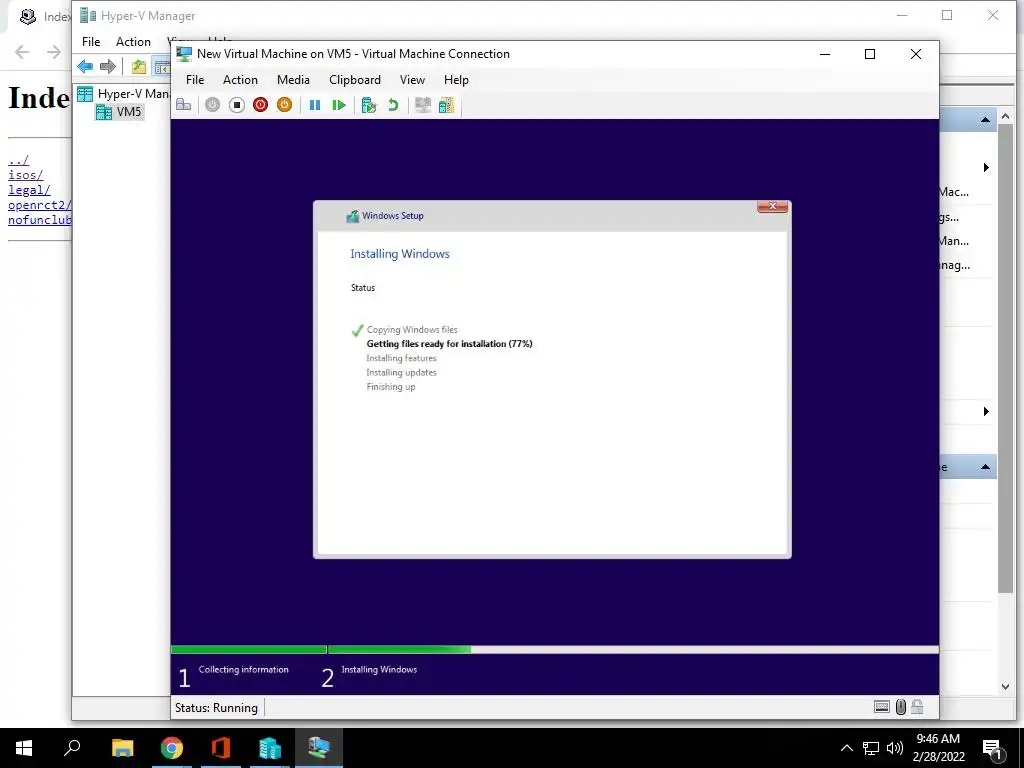Open the 'isos/' directory link
The width and height of the screenshot is (1024, 768).
pos(25,175)
